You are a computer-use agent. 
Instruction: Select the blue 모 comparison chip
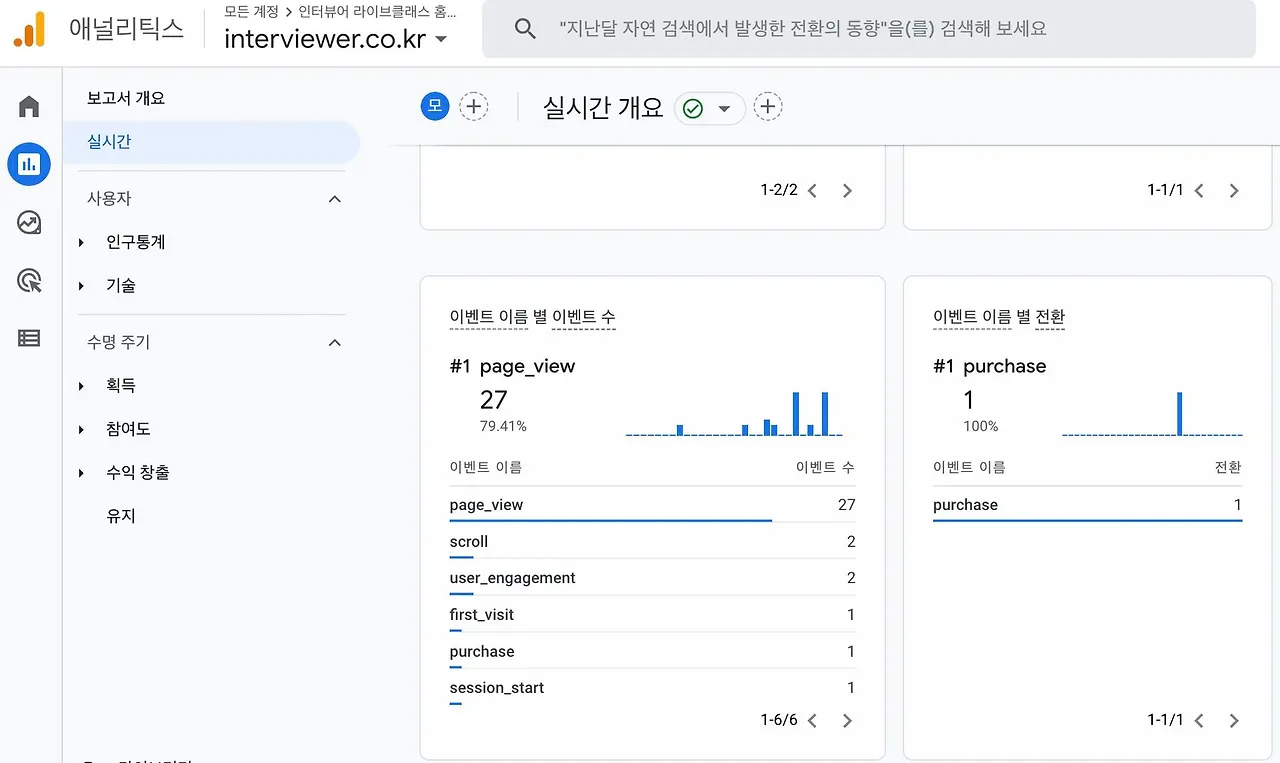point(433,105)
